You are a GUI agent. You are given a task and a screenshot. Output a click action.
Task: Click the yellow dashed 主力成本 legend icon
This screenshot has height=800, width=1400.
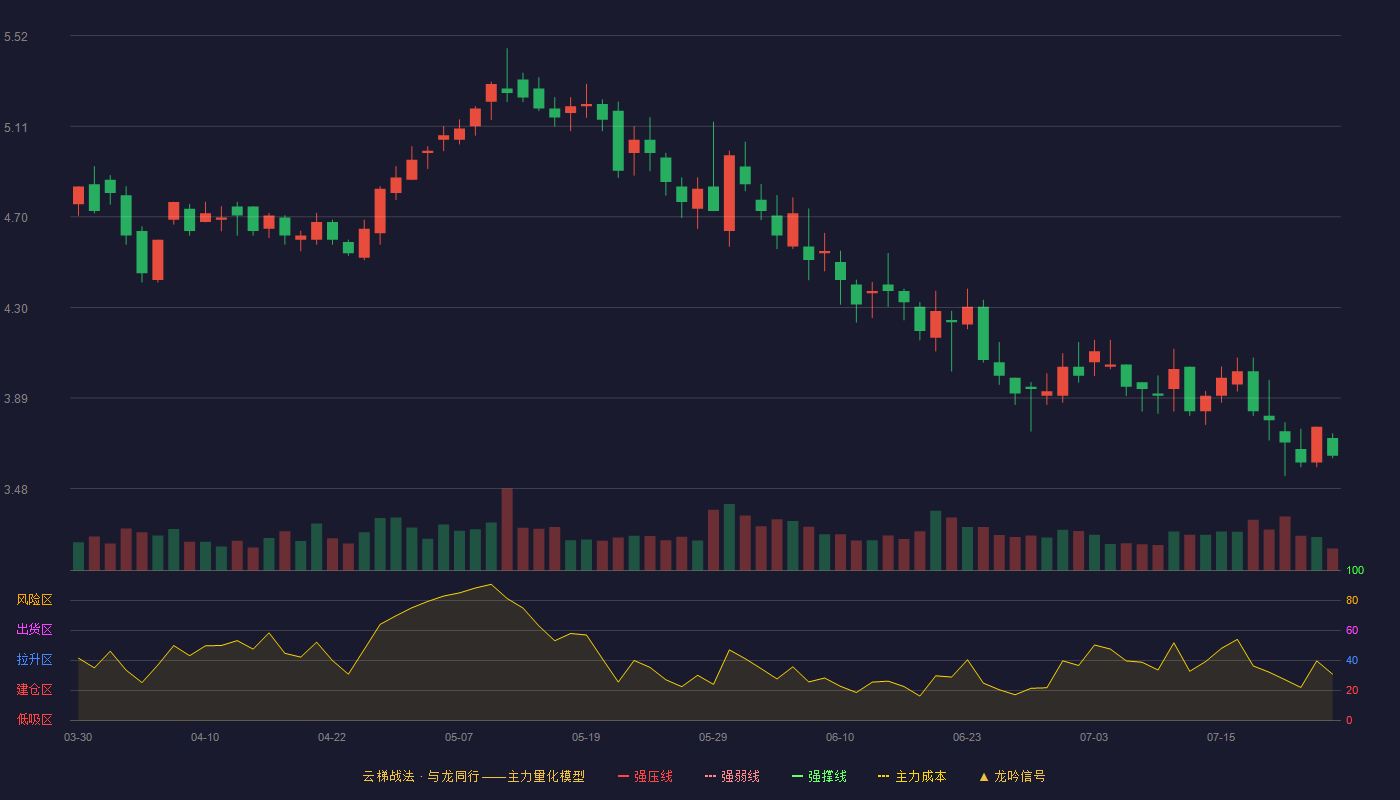coord(883,776)
